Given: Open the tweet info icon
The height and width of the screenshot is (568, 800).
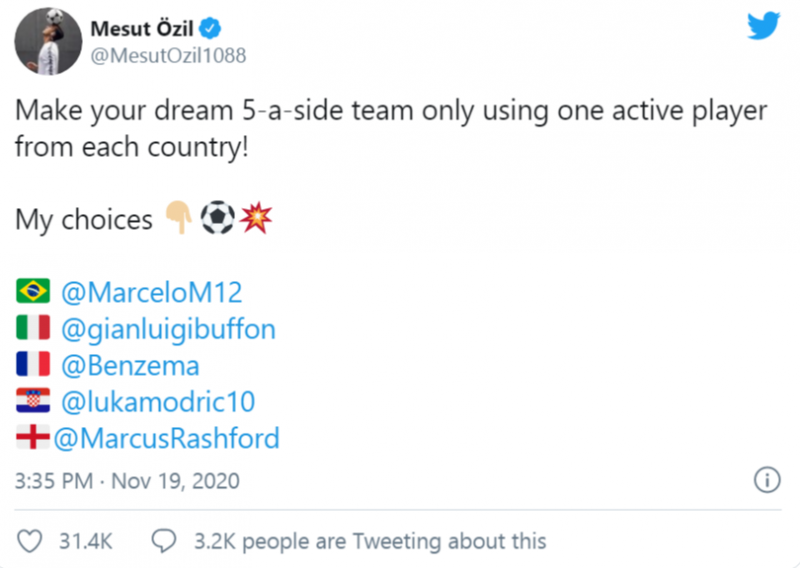Looking at the screenshot, I should (766, 480).
